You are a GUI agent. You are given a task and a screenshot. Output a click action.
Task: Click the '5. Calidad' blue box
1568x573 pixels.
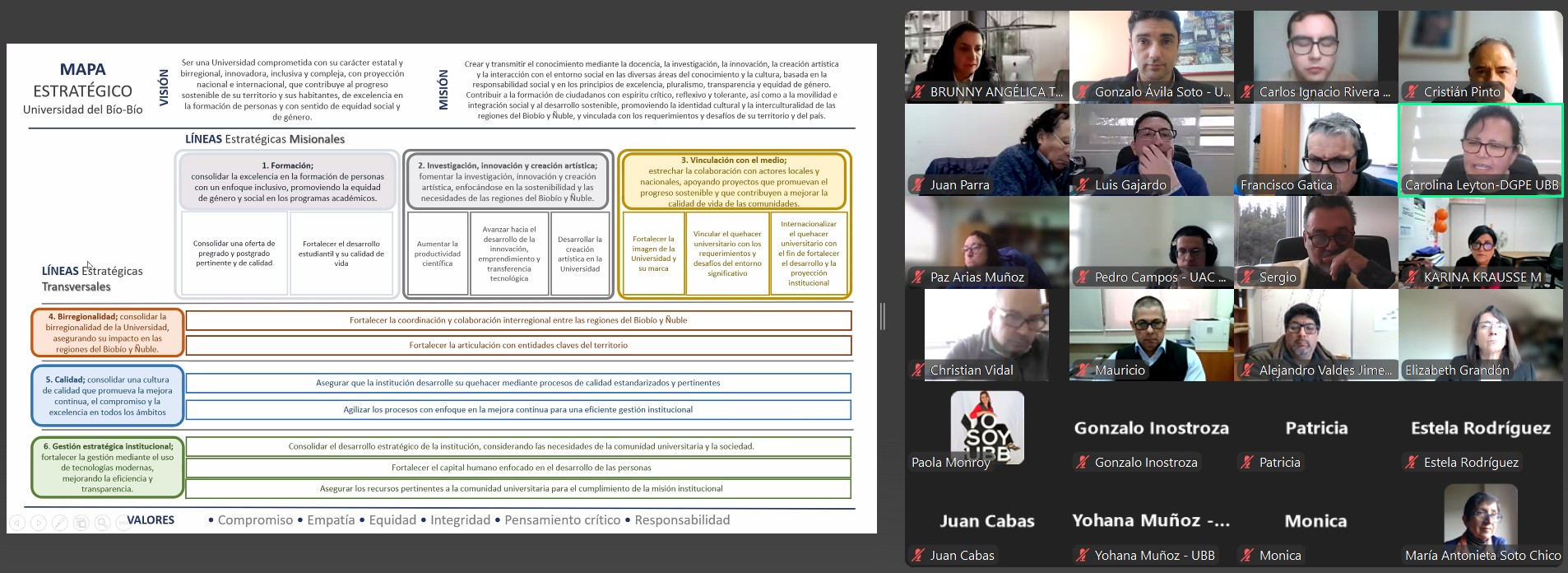[x=107, y=396]
